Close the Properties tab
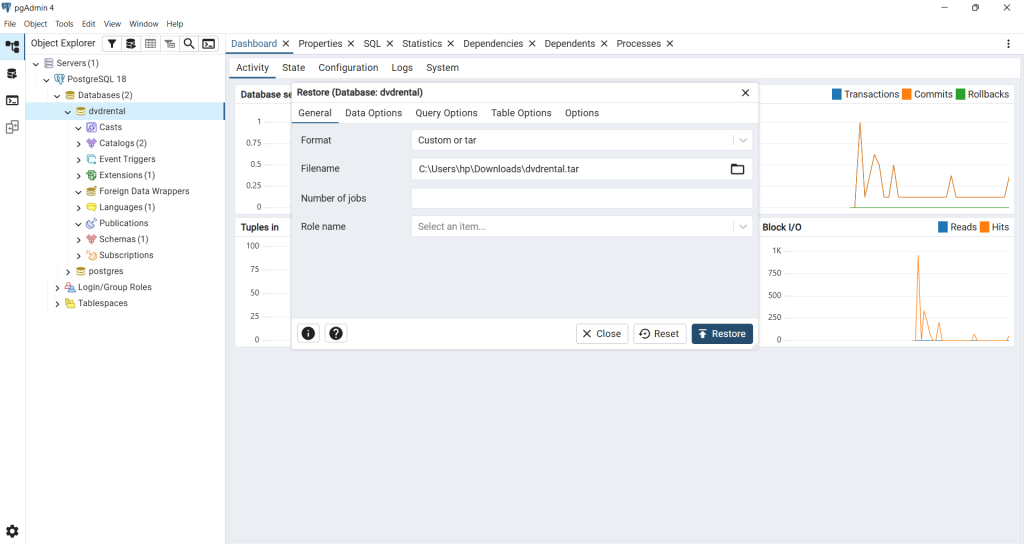The height and width of the screenshot is (544, 1024). tap(351, 44)
